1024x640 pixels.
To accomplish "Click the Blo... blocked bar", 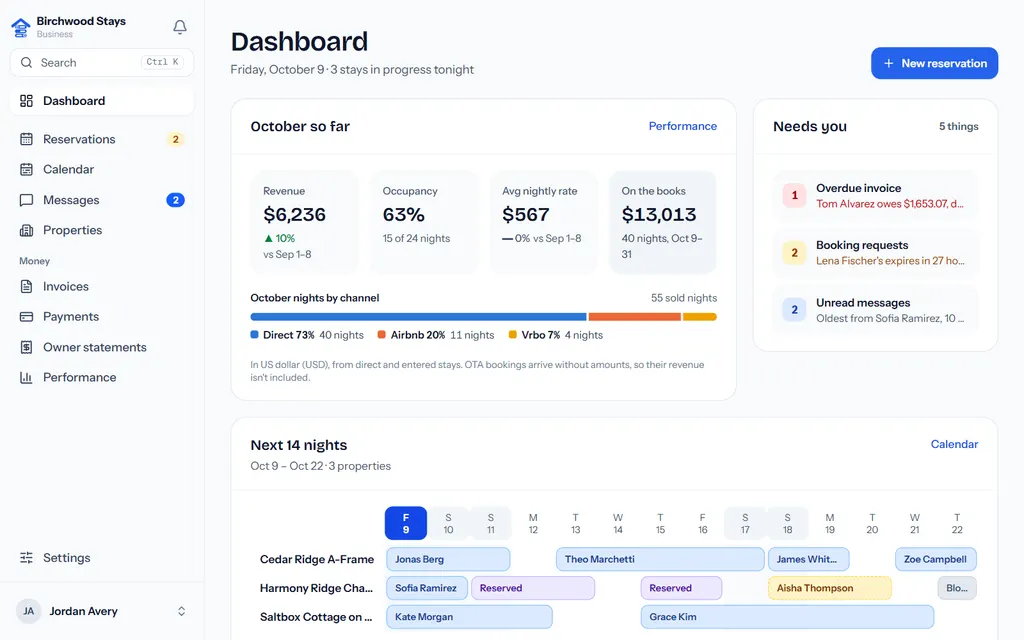I will [957, 588].
